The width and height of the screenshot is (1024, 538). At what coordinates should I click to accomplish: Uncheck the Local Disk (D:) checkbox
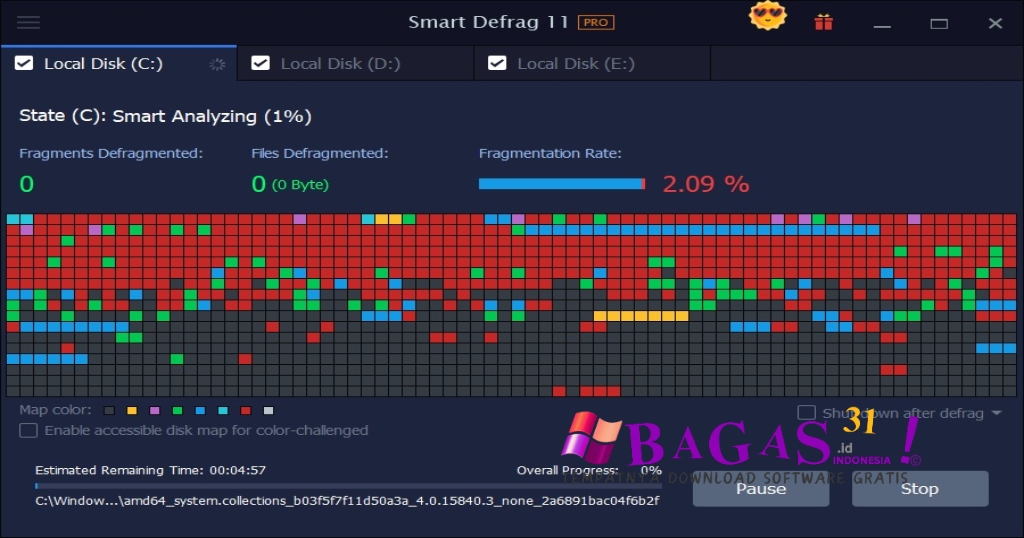pos(261,63)
